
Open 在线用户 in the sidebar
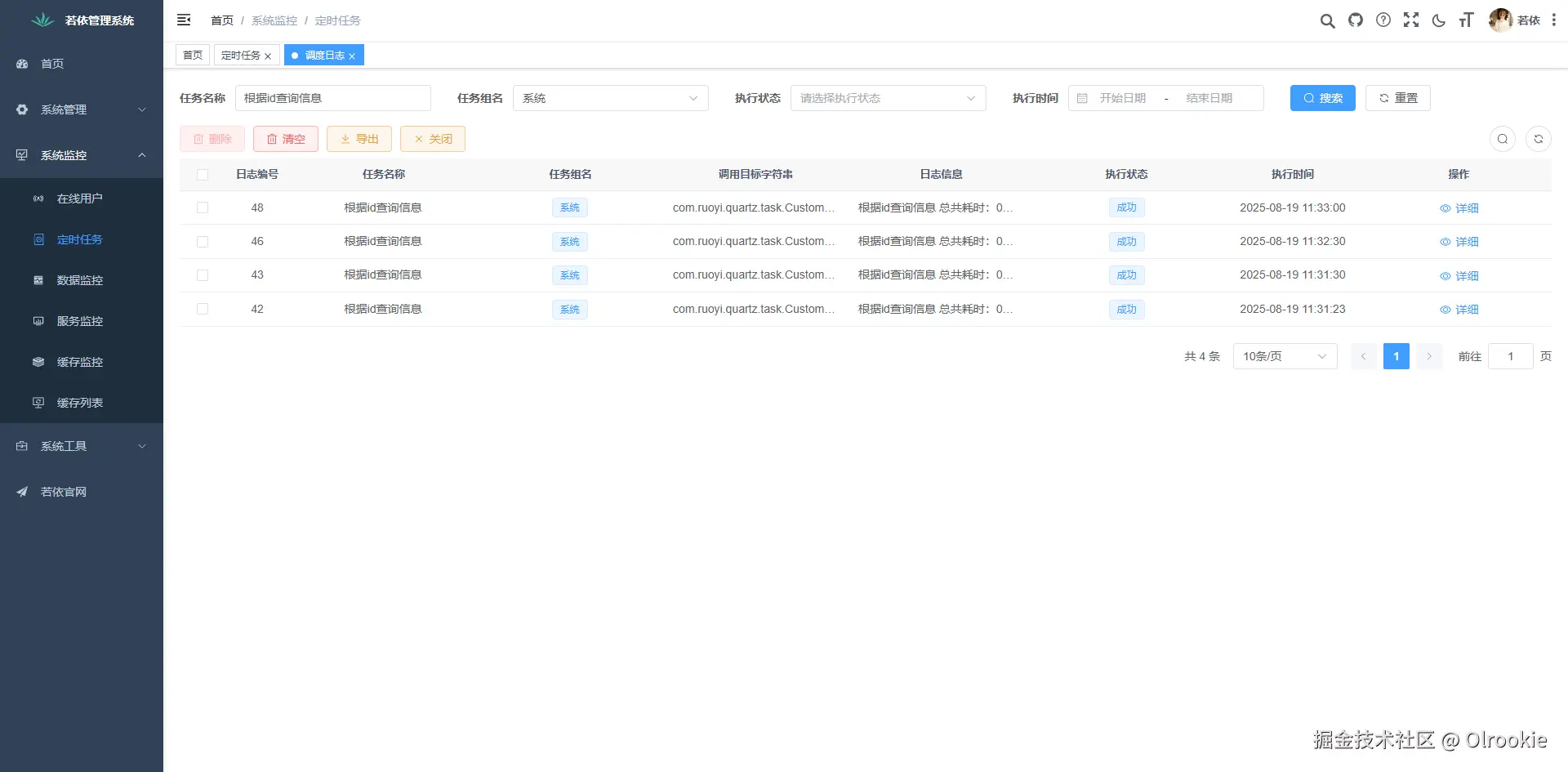click(82, 199)
